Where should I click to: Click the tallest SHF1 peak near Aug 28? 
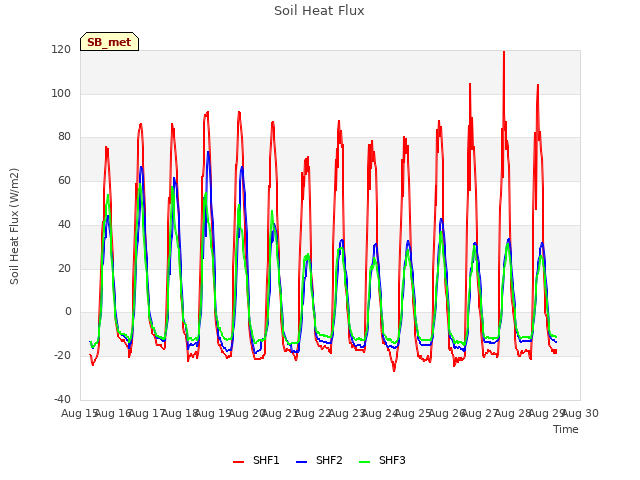coord(504,52)
